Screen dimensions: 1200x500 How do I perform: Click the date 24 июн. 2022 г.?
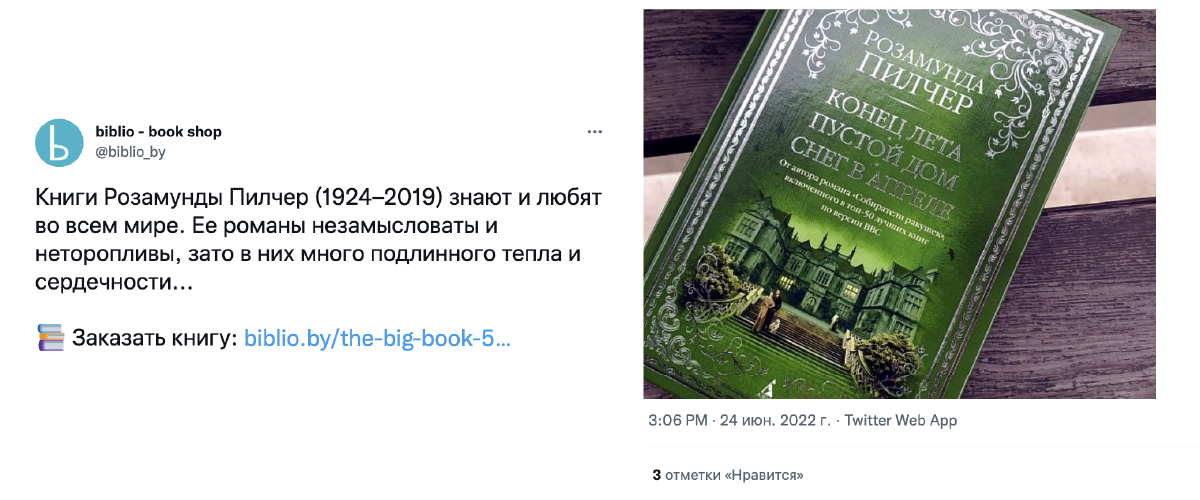(774, 420)
